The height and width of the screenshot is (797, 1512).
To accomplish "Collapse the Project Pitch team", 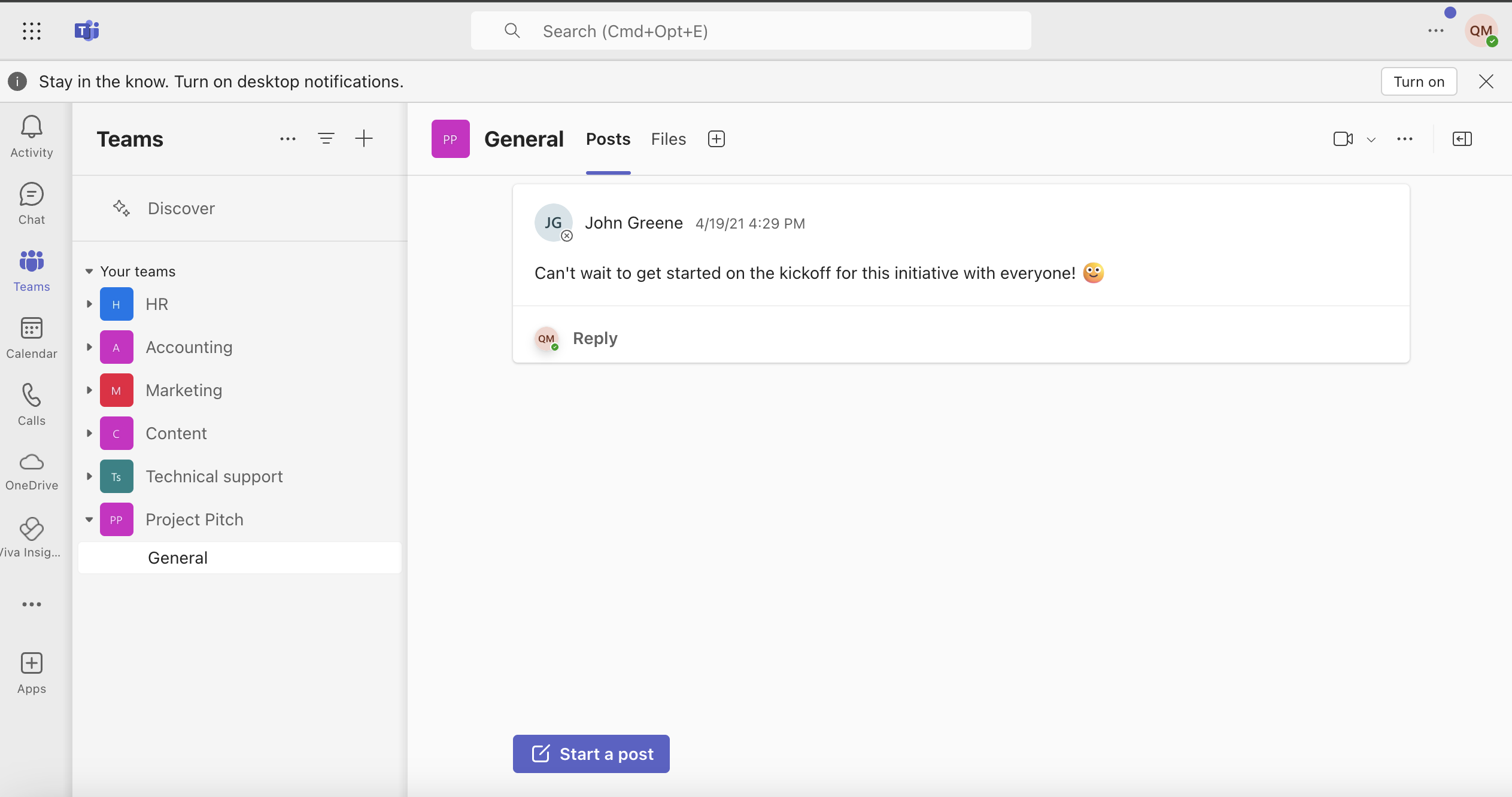I will tap(87, 519).
